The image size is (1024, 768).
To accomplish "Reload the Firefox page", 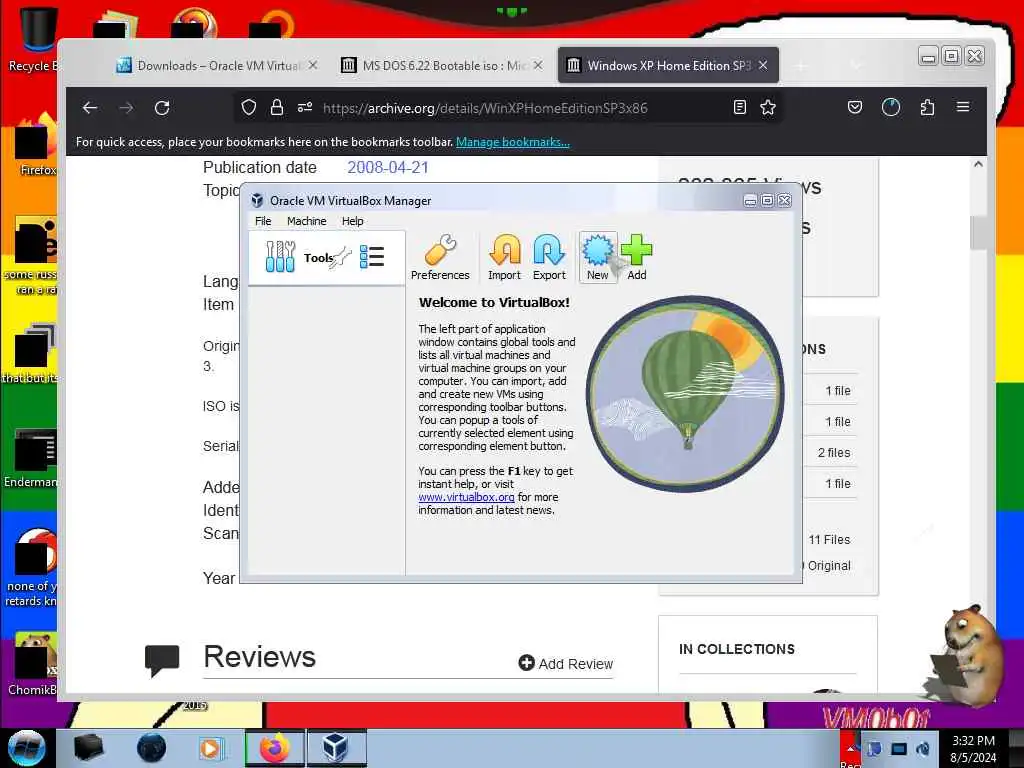I will (x=162, y=108).
